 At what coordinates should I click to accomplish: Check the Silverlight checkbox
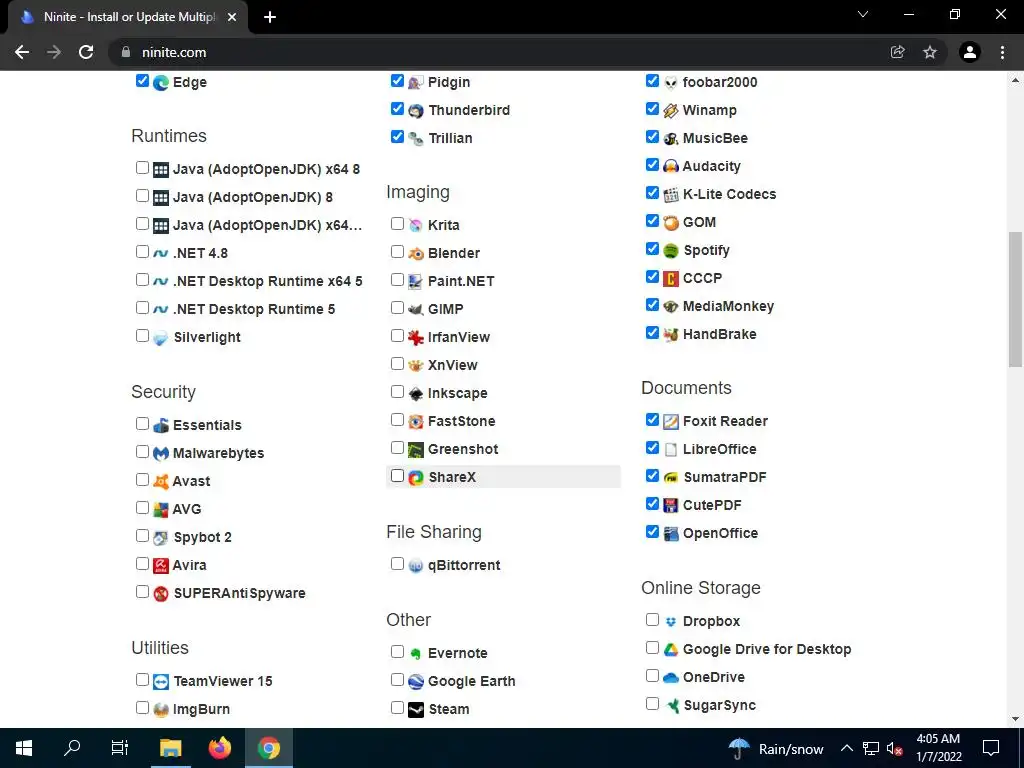[142, 336]
